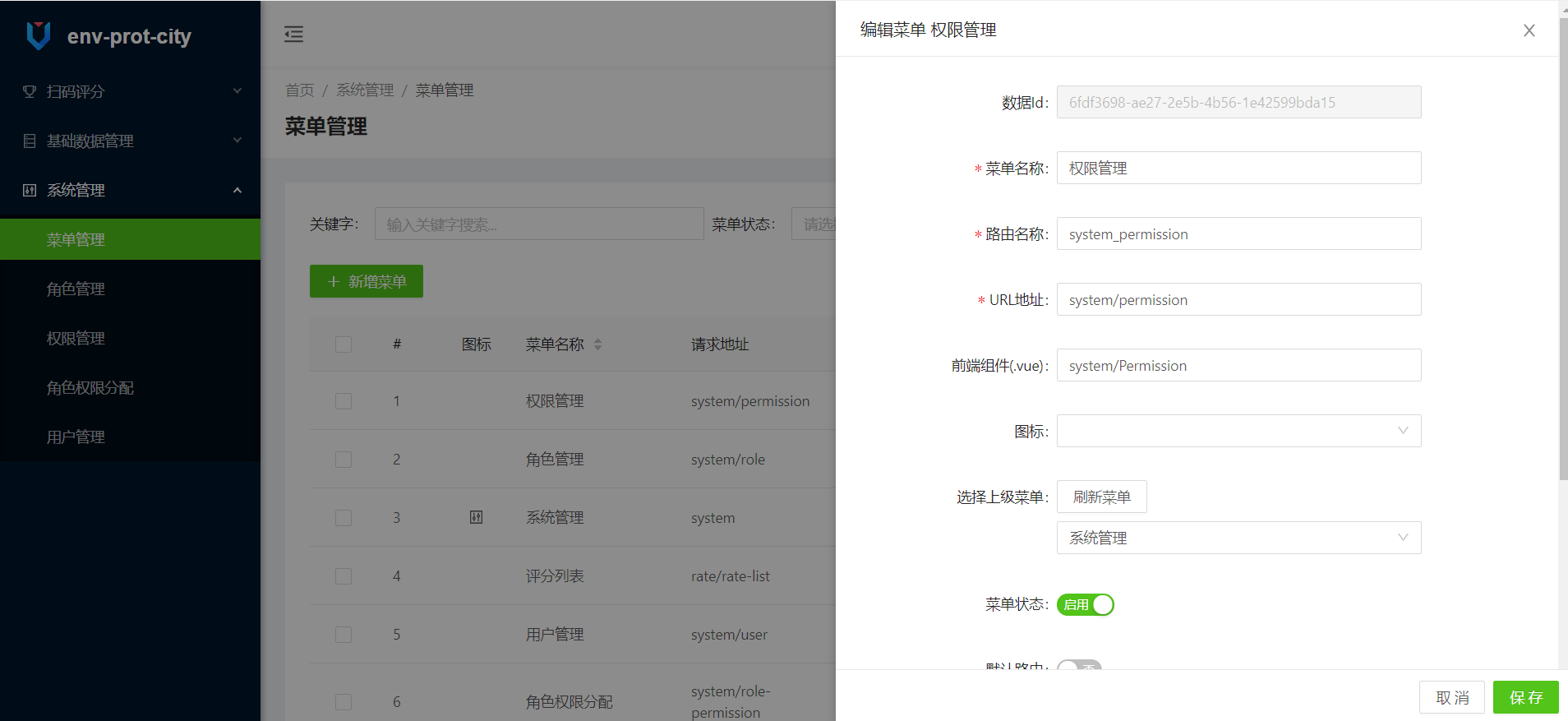Click the control icon beside 系统管理 in sidebar
The width and height of the screenshot is (1568, 721).
tap(30, 190)
